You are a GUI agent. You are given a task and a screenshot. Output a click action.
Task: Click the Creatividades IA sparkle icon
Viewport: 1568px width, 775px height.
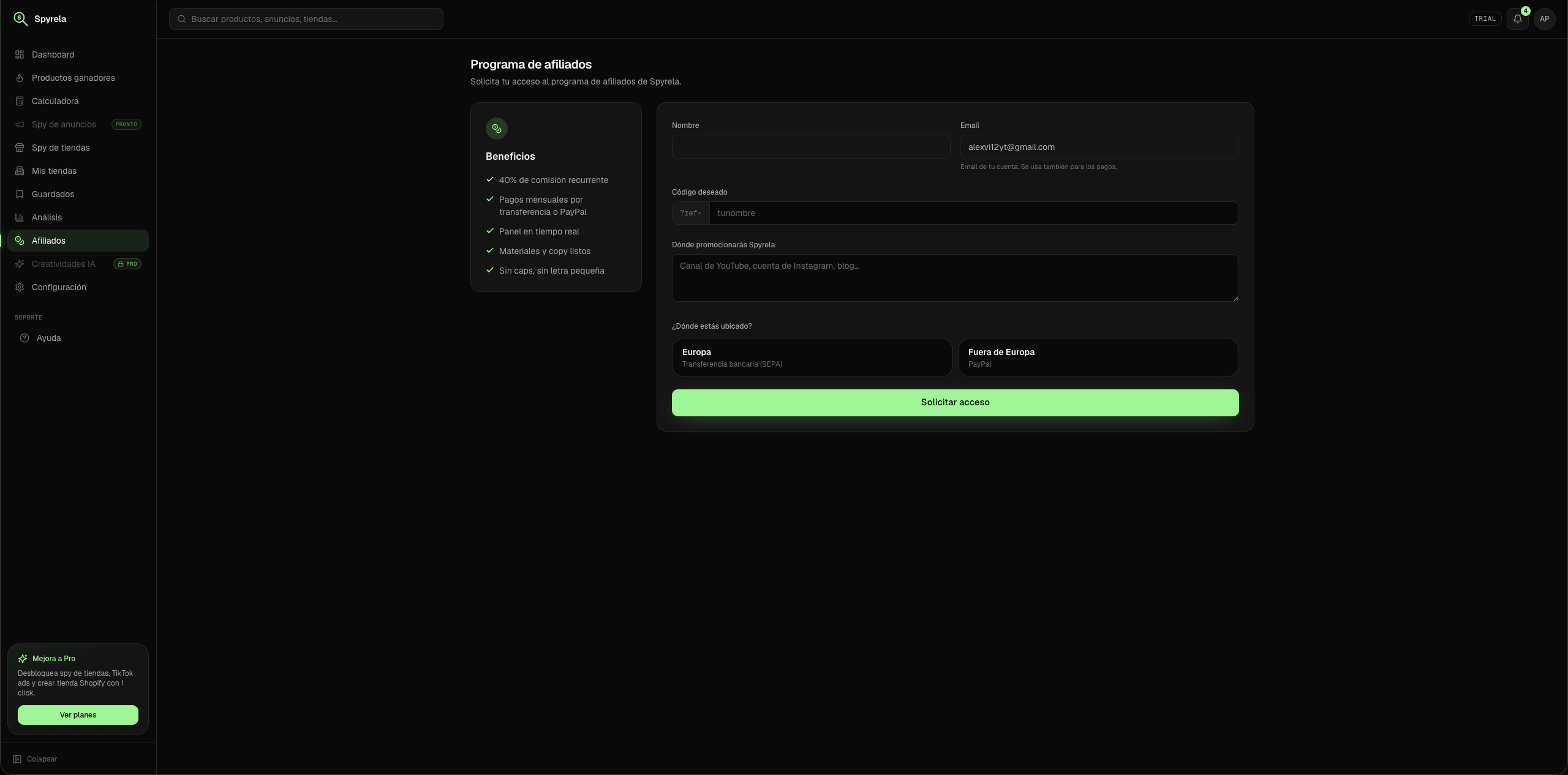coord(20,264)
